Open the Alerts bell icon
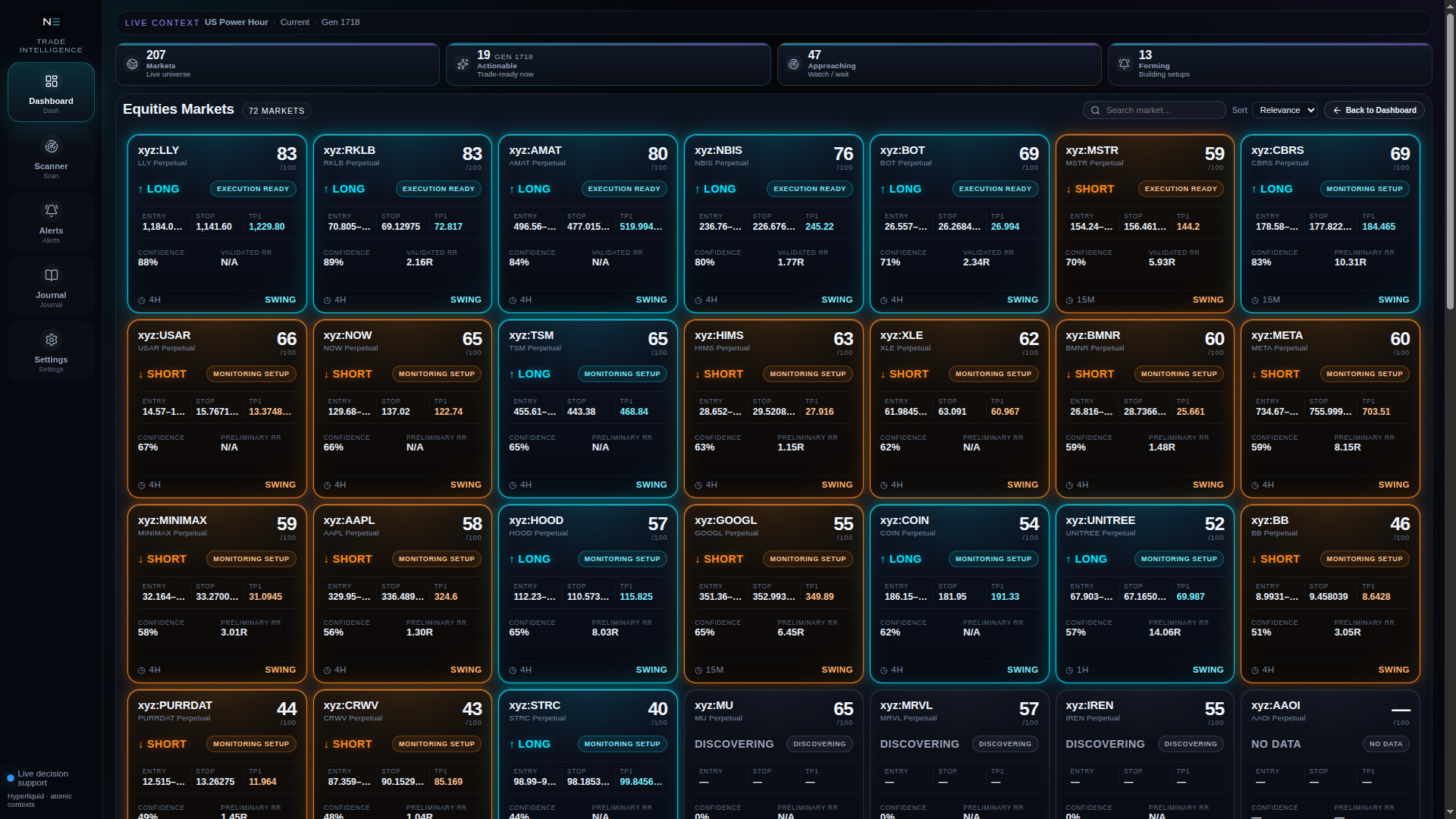This screenshot has width=1456, height=819. (x=51, y=211)
